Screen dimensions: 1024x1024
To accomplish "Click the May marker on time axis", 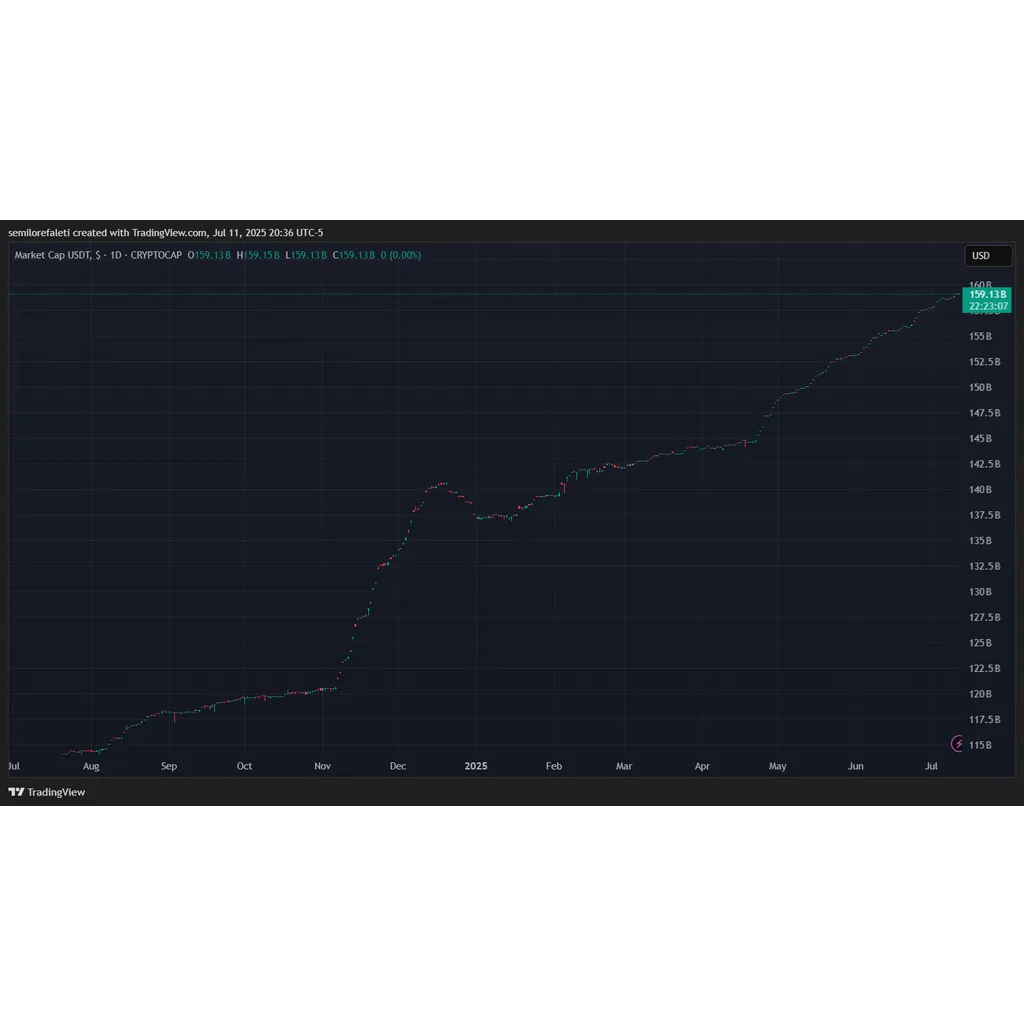I will click(777, 766).
